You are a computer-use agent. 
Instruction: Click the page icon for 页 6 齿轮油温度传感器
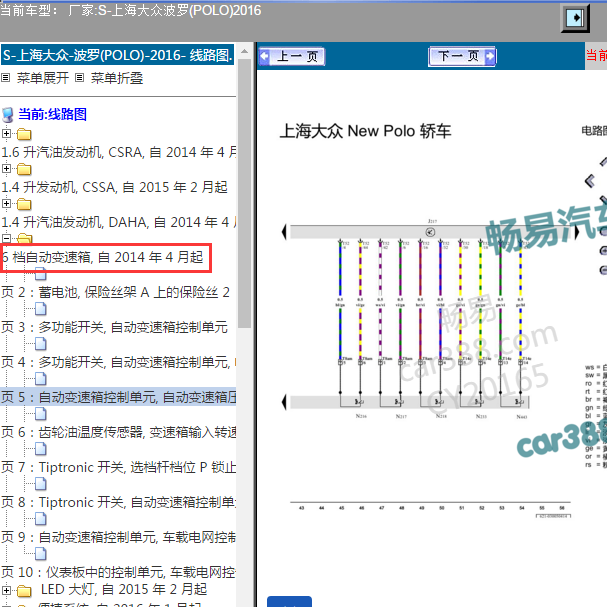tap(41, 414)
